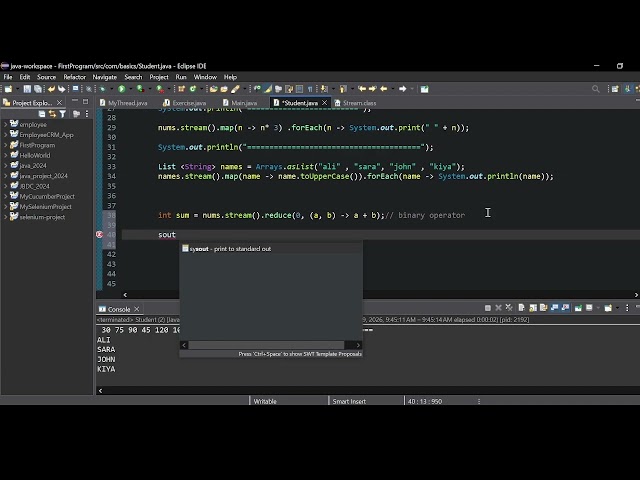This screenshot has width=640, height=480.
Task: Click the Save icon in toolbar
Action: [x=27, y=89]
